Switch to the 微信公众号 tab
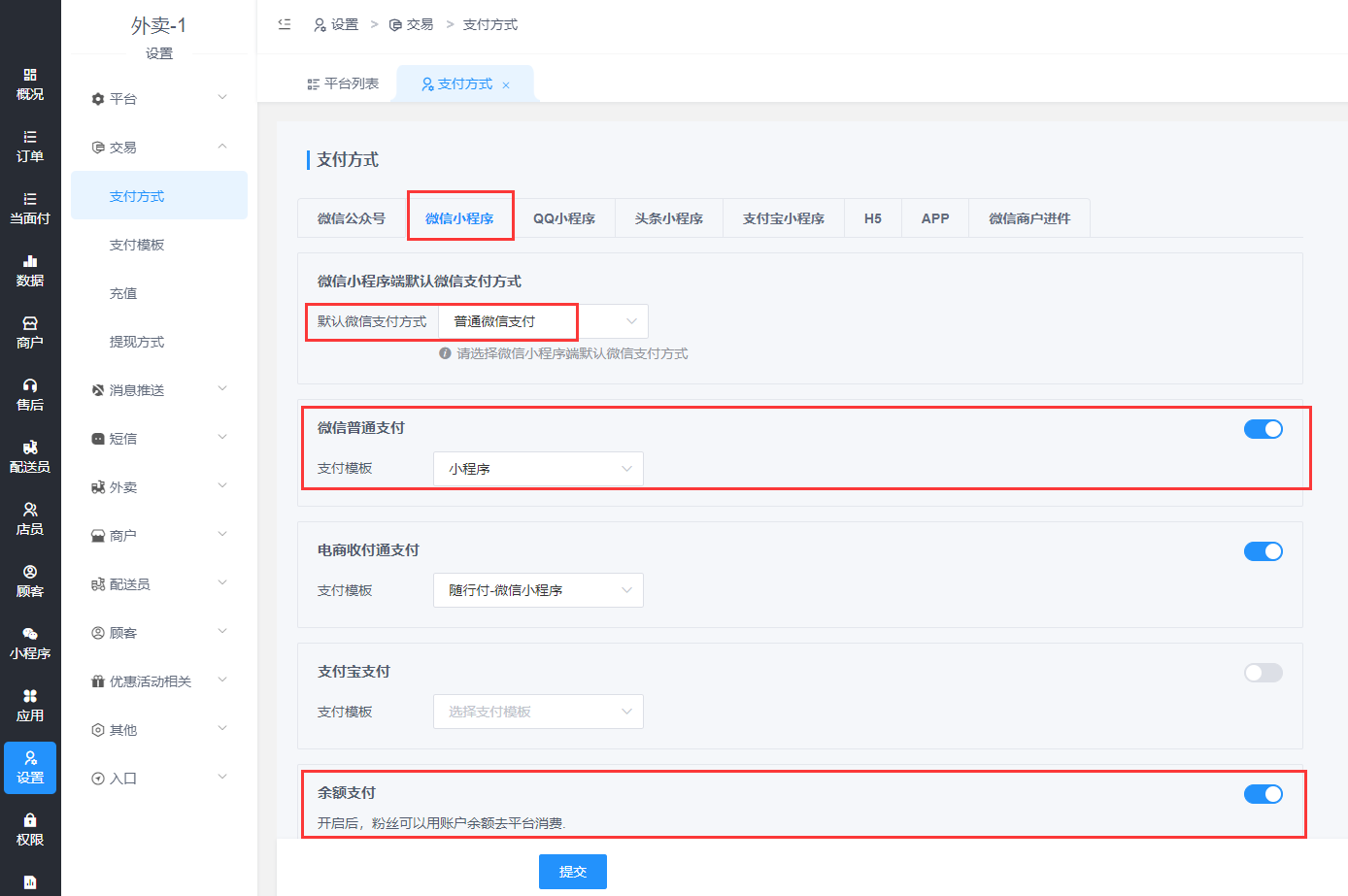Viewport: 1348px width, 896px height. pyautogui.click(x=352, y=218)
